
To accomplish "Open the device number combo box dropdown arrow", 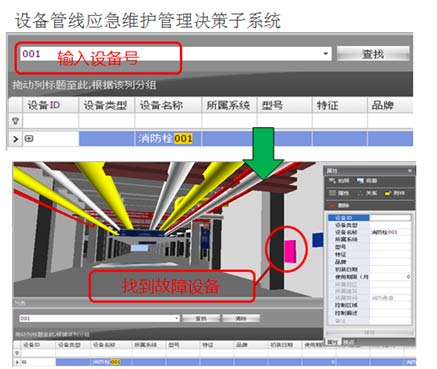I will [x=326, y=53].
